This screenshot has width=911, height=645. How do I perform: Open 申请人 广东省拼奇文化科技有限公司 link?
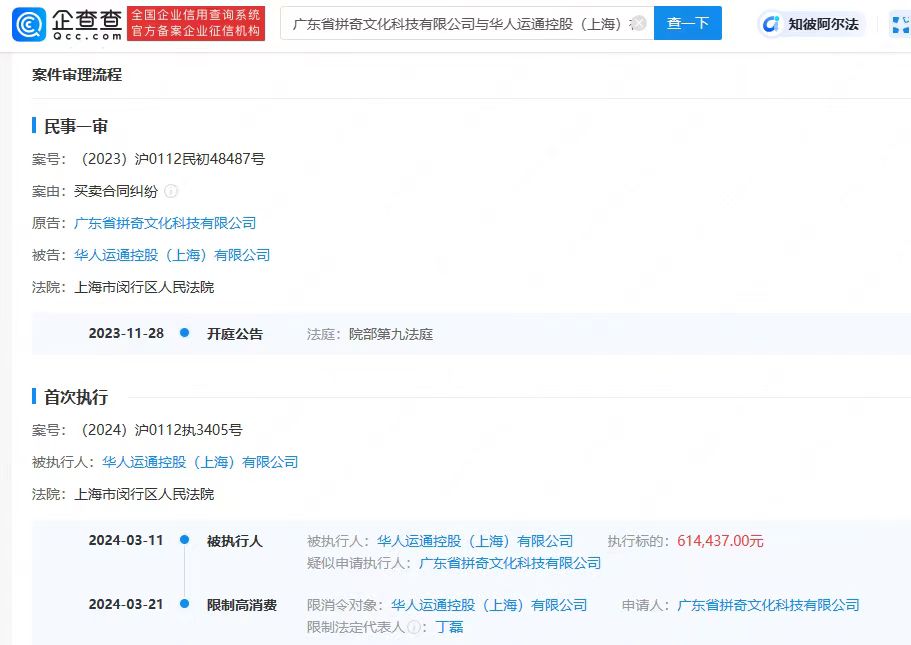tap(768, 605)
